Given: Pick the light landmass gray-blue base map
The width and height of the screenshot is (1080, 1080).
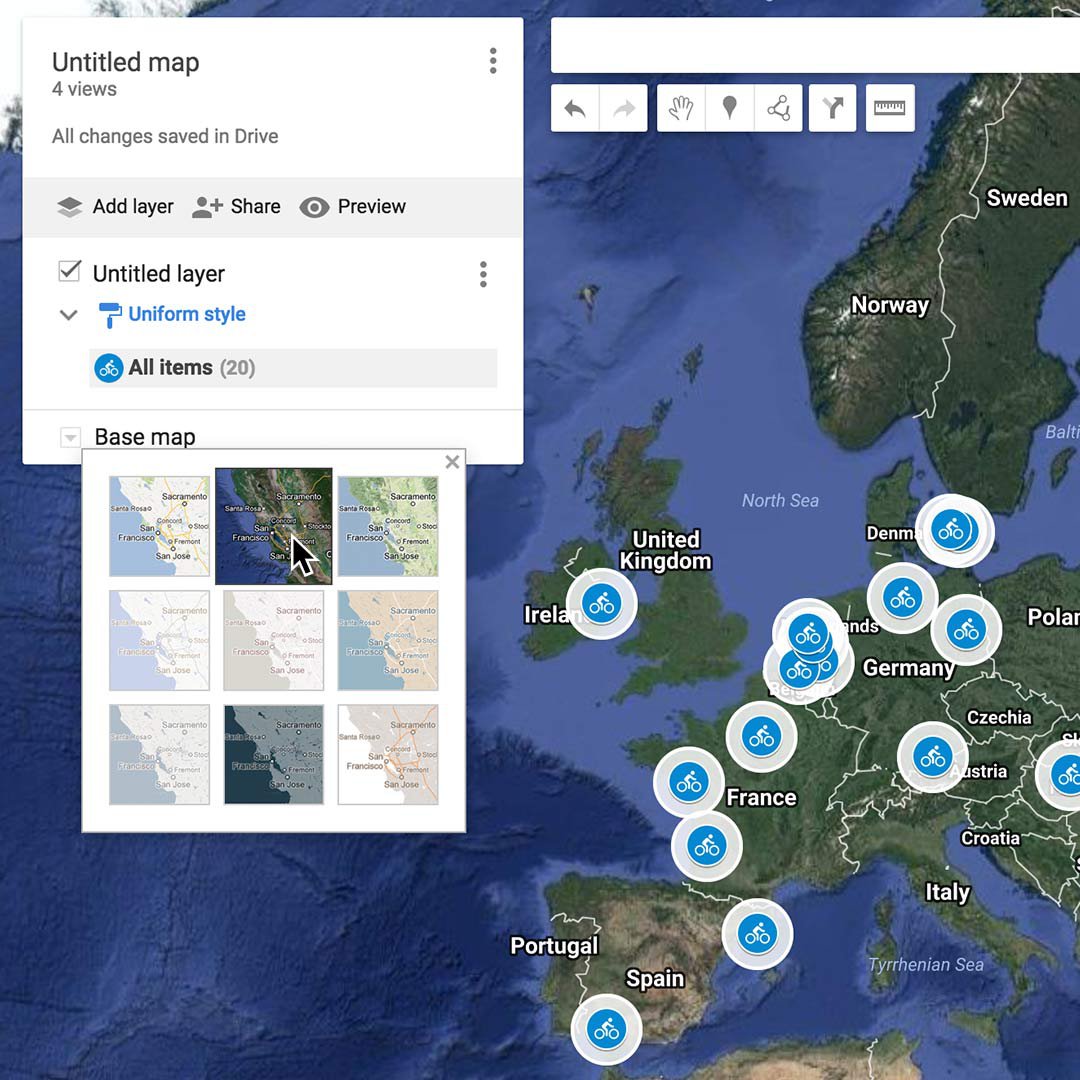Looking at the screenshot, I should point(159,755).
